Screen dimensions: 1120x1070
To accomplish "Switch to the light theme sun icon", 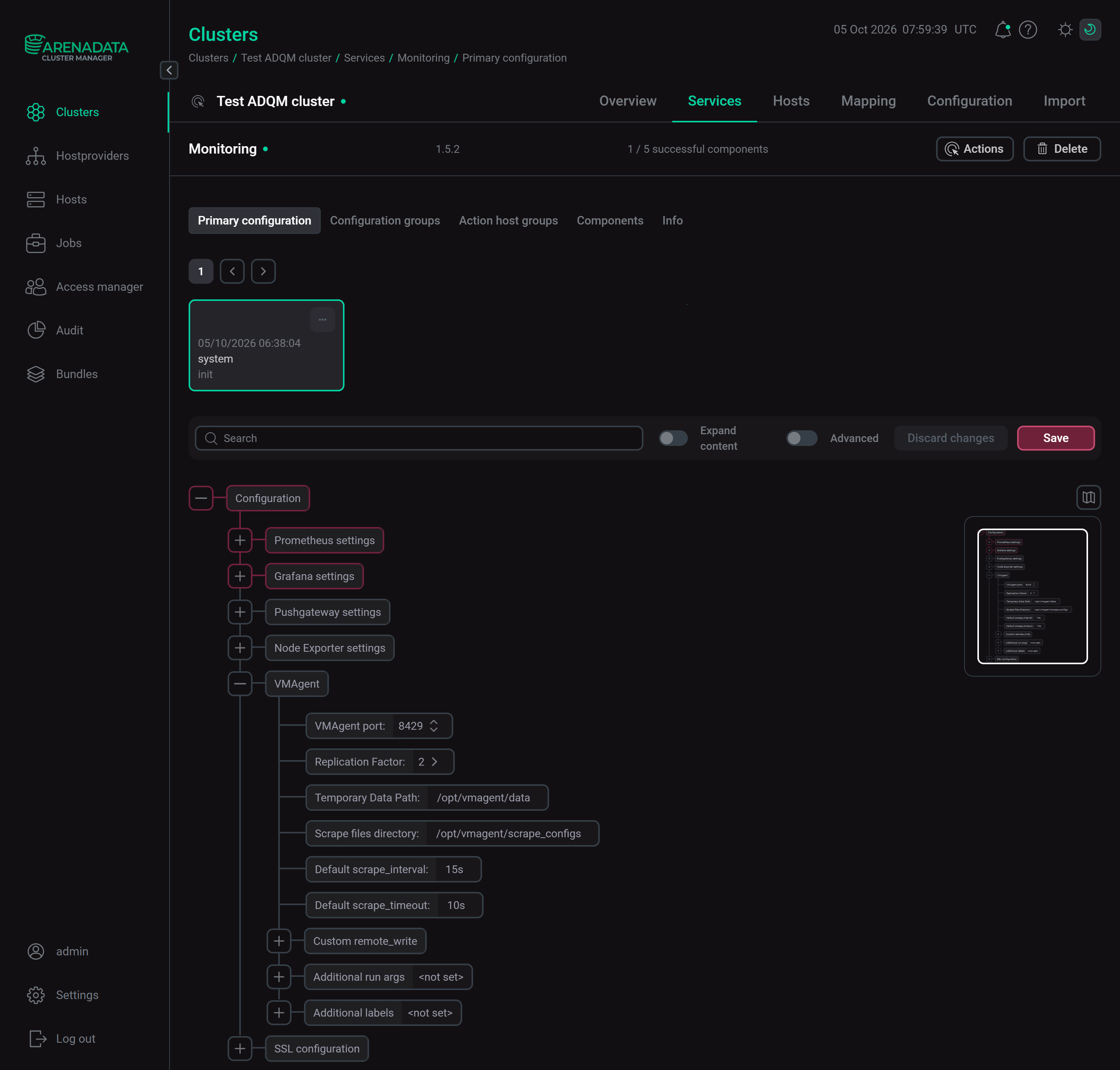I will click(1065, 30).
